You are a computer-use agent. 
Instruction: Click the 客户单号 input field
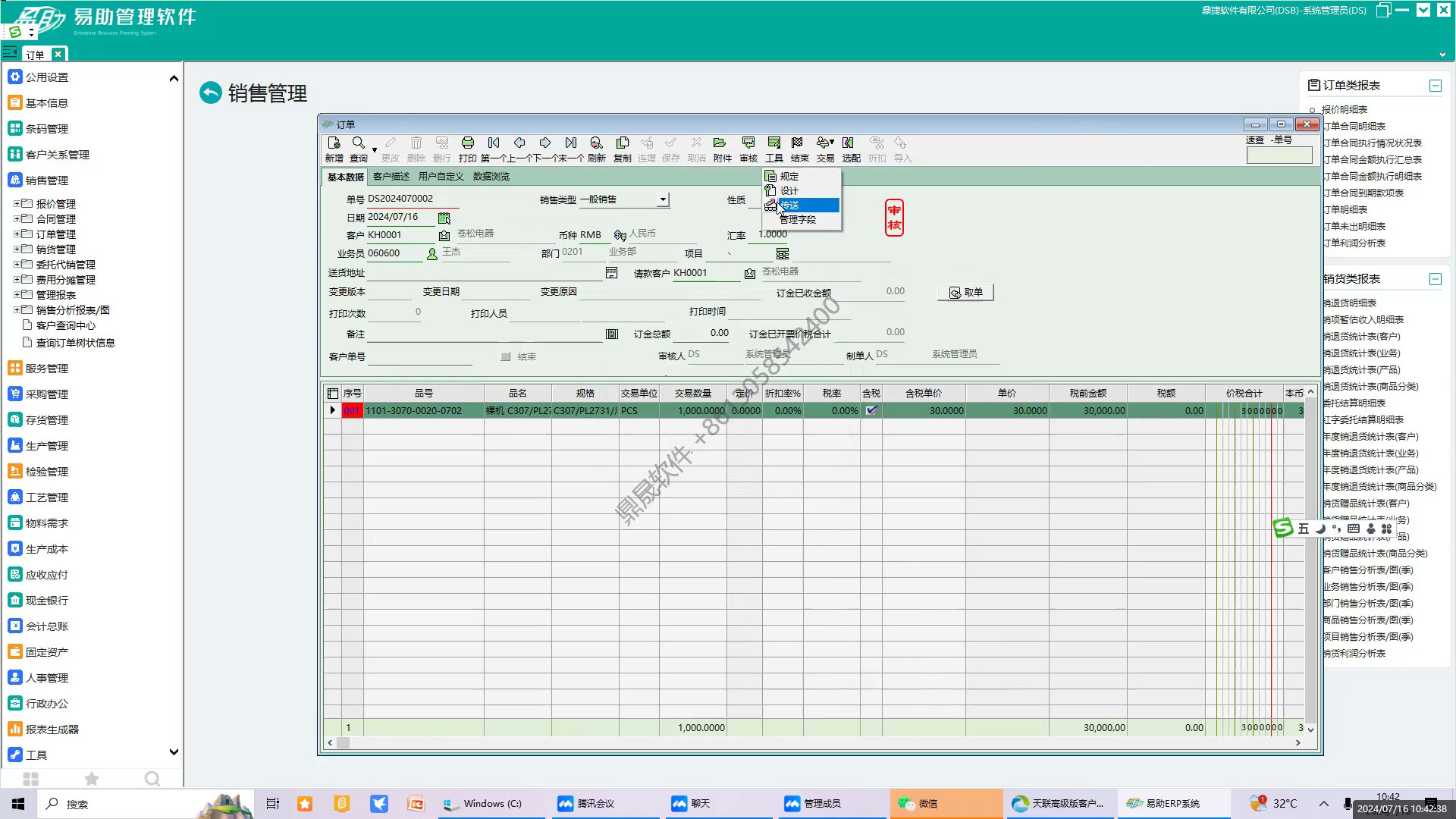pyautogui.click(x=419, y=357)
